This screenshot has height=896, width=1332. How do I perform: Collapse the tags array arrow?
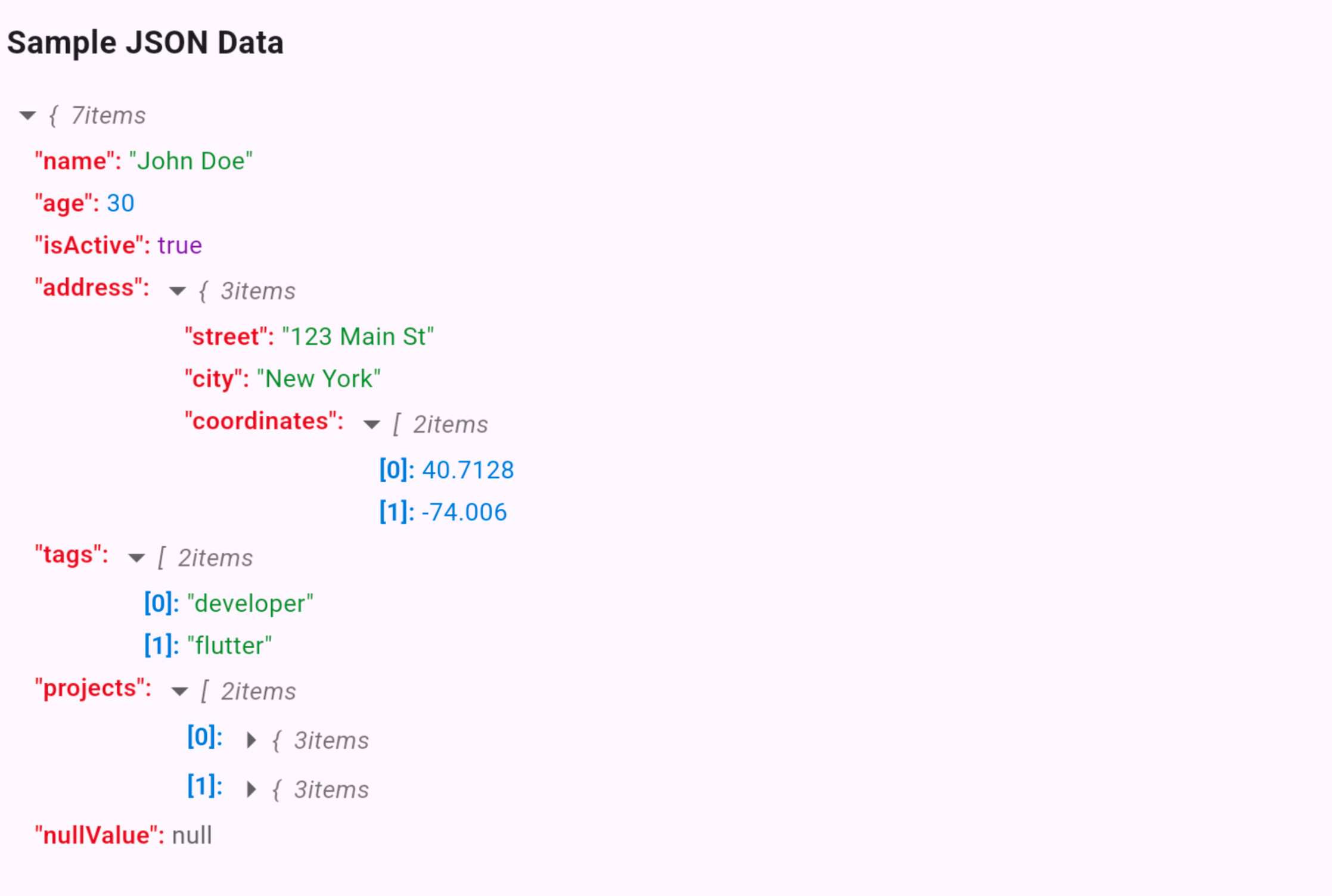pyautogui.click(x=136, y=558)
